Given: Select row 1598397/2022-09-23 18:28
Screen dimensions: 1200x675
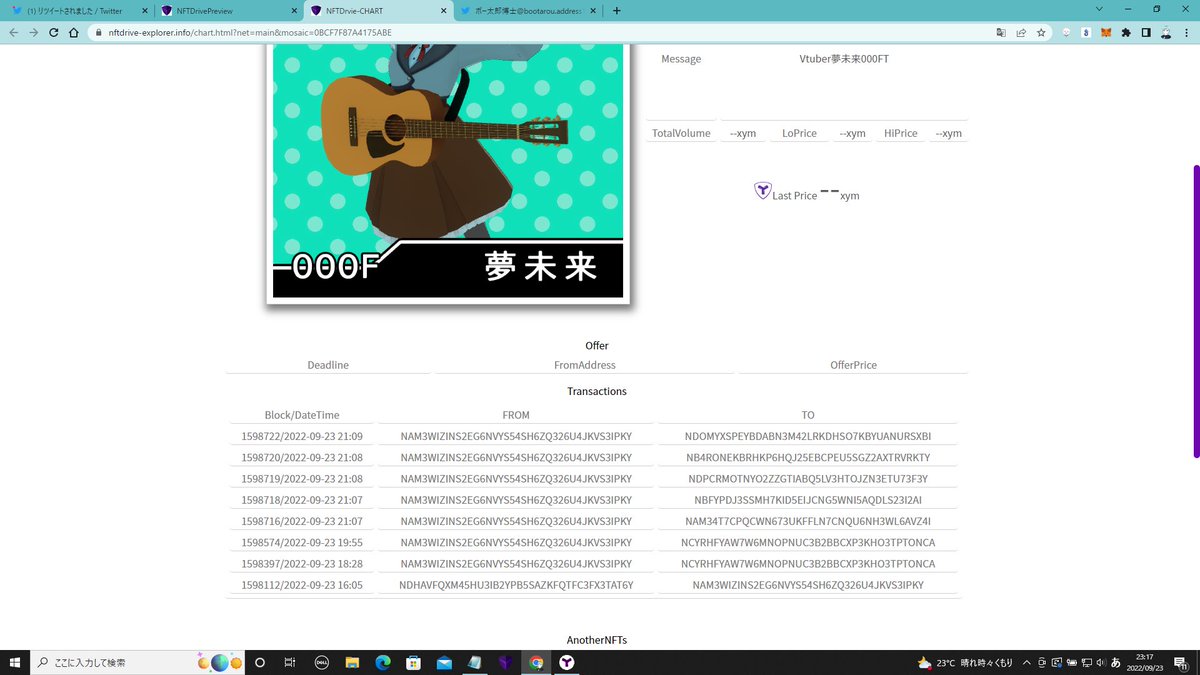Looking at the screenshot, I should 594,564.
